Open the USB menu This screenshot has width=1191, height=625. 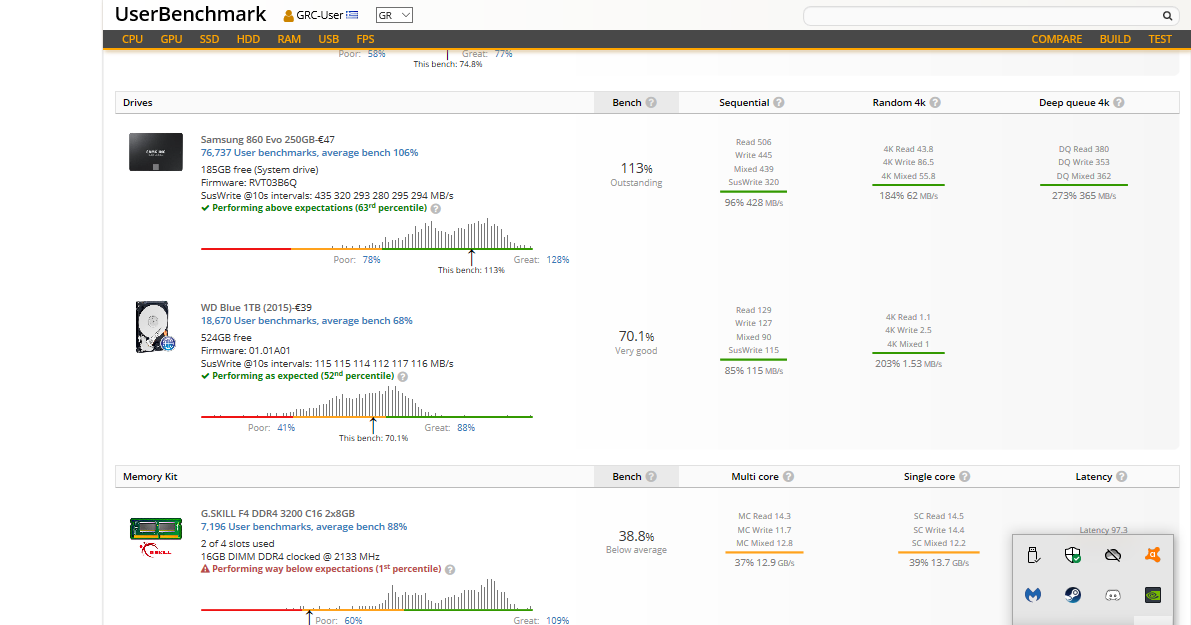pyautogui.click(x=328, y=39)
